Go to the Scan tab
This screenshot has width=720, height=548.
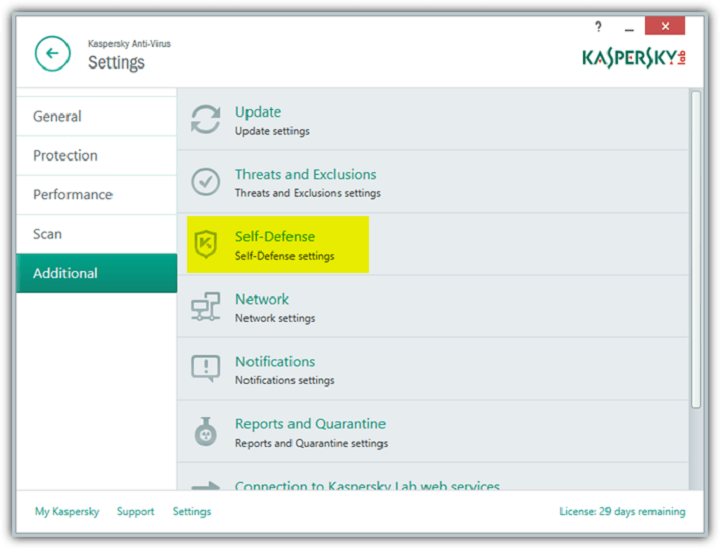point(96,234)
